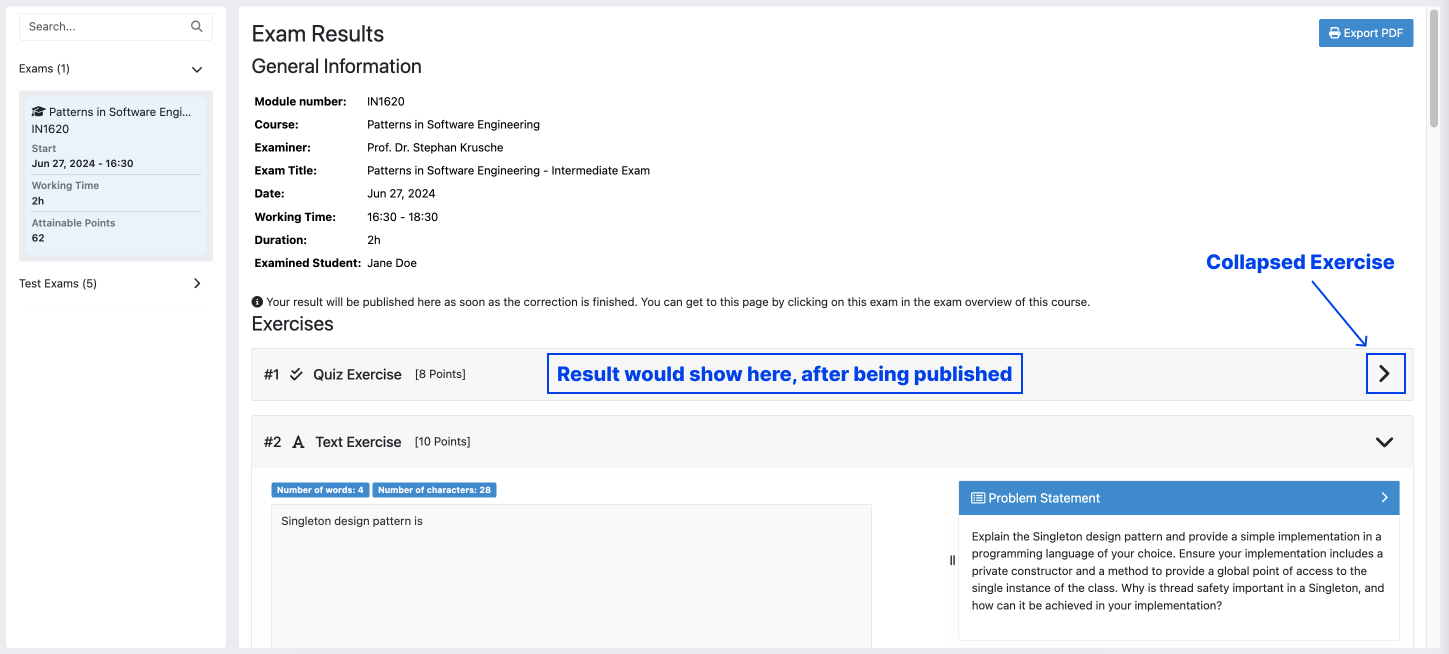Click the graduation cap exam icon

pos(38,112)
